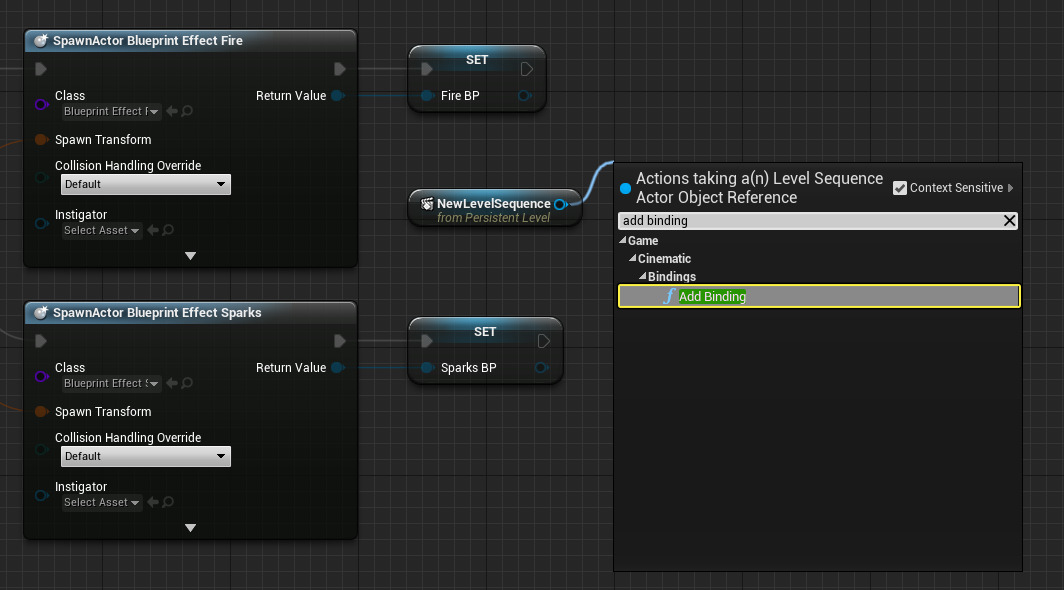Select the Add Binding function entry
Viewport: 1064px width, 590px height.
click(712, 296)
